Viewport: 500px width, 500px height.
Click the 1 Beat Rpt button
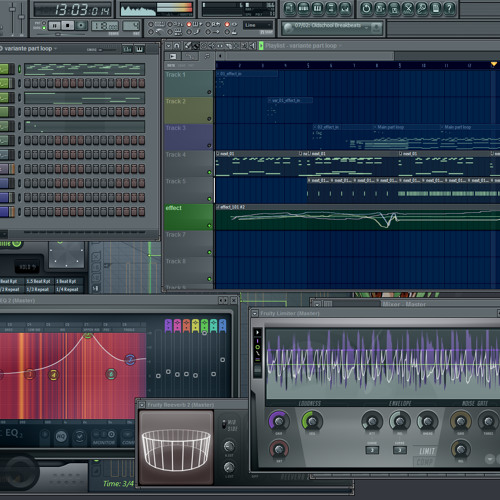tap(66, 281)
